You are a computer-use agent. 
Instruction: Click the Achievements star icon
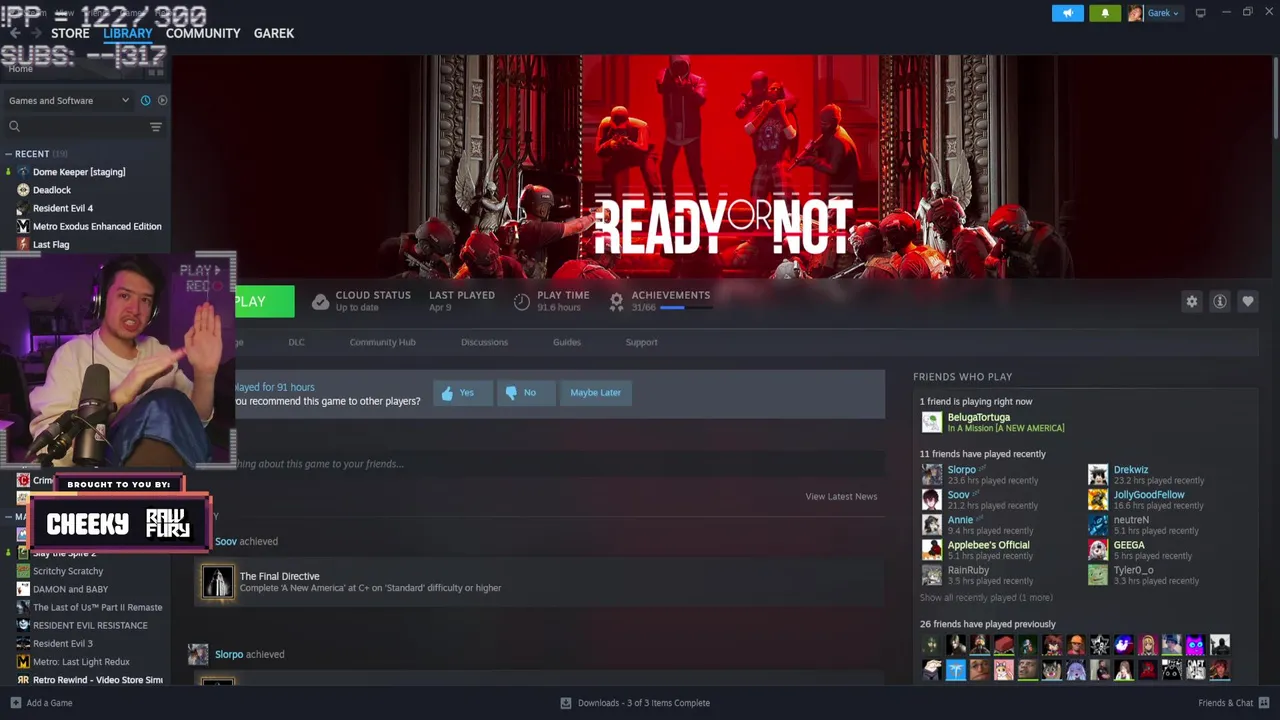pos(616,301)
